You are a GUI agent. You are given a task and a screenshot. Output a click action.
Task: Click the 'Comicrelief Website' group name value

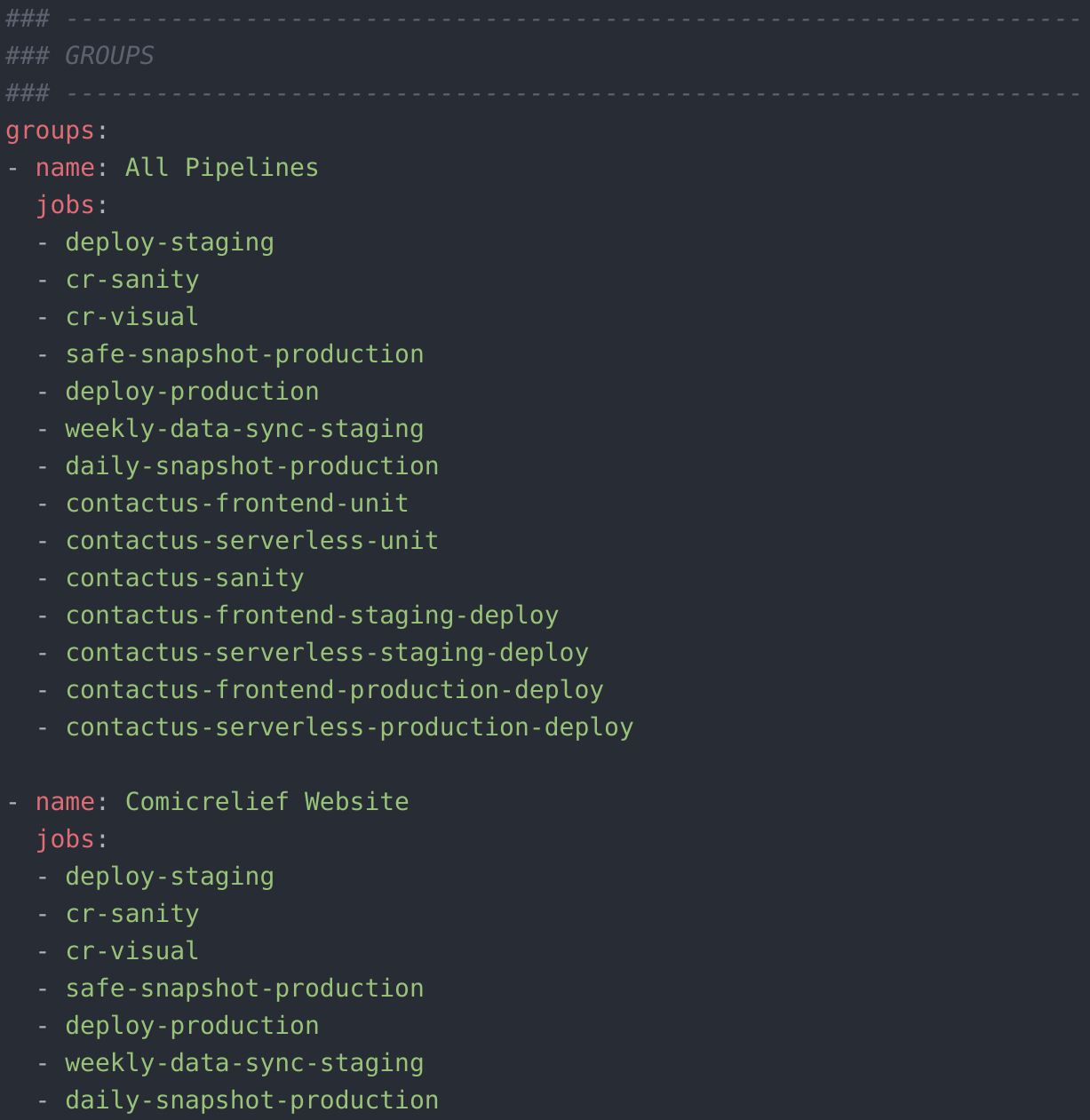(267, 802)
